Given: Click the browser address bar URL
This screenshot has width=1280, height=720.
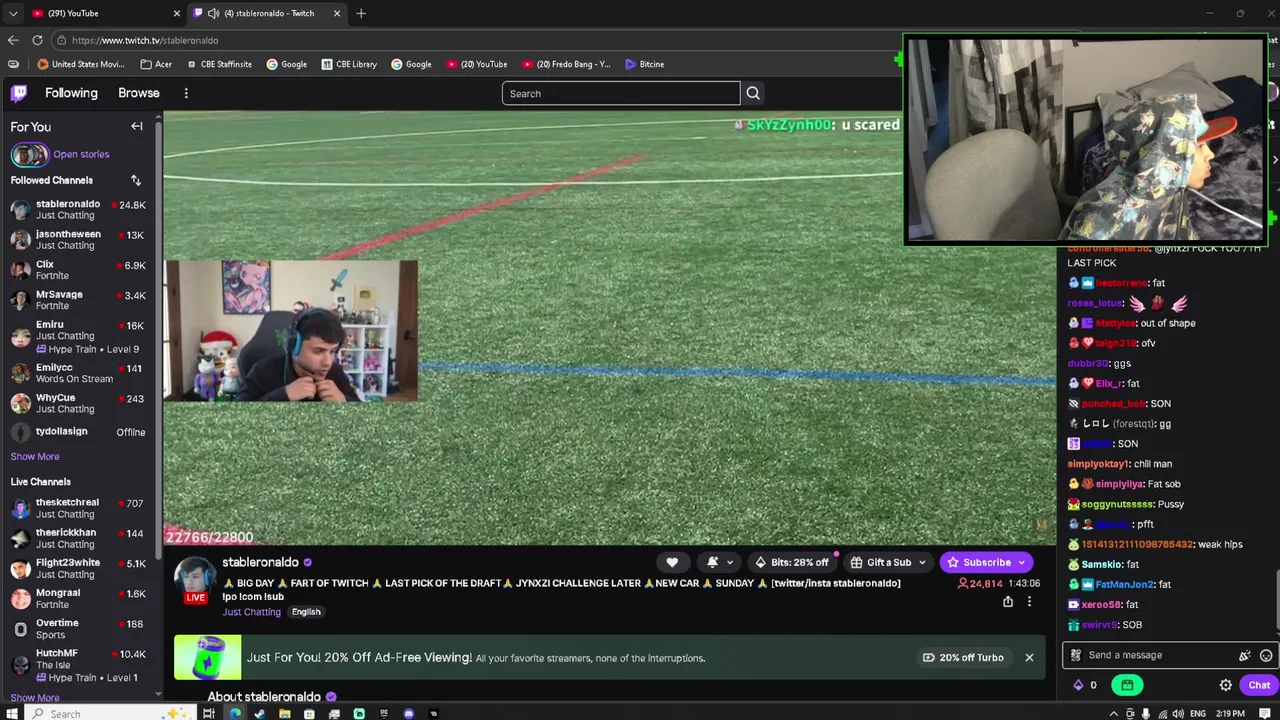Looking at the screenshot, I should [x=145, y=40].
